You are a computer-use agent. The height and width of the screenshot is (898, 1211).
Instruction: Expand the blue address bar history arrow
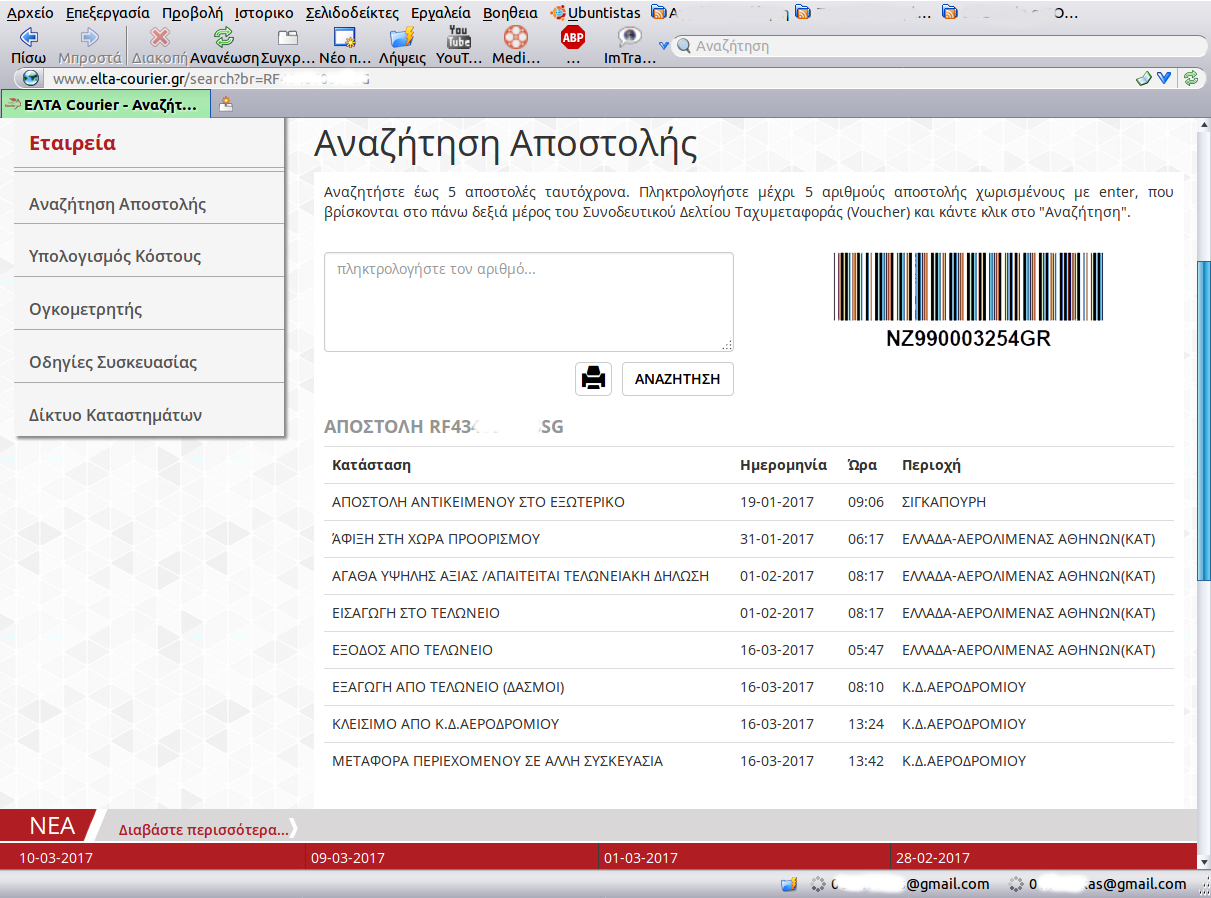point(1164,78)
